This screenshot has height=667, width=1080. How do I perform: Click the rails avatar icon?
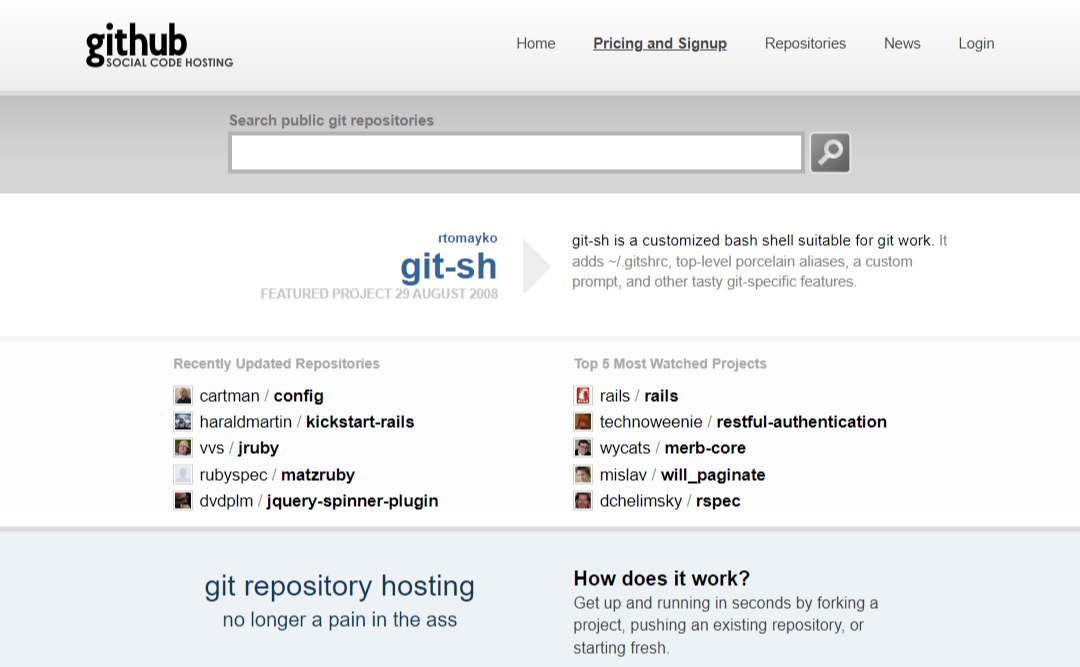point(583,396)
